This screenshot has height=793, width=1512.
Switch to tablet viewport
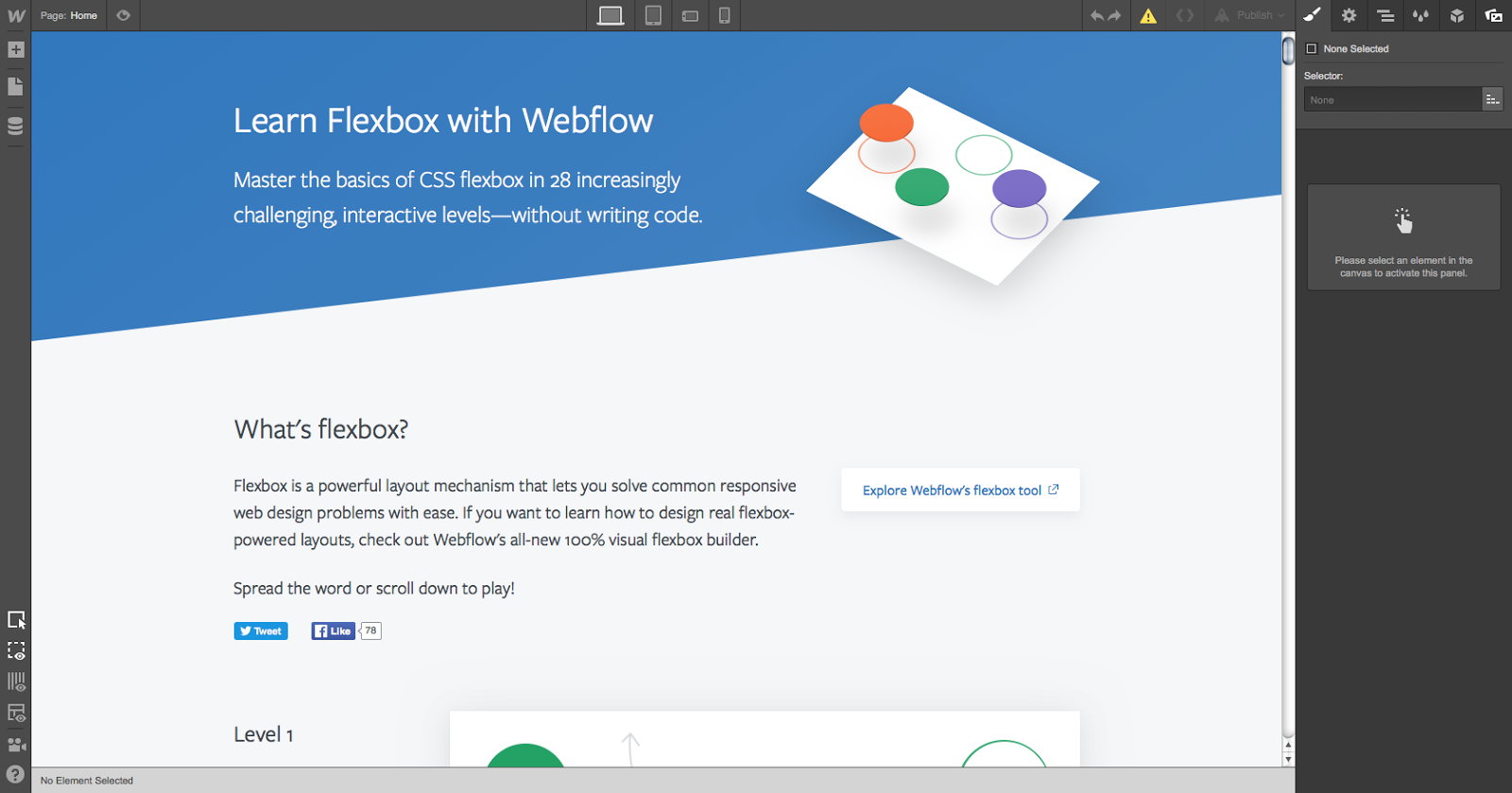653,16
